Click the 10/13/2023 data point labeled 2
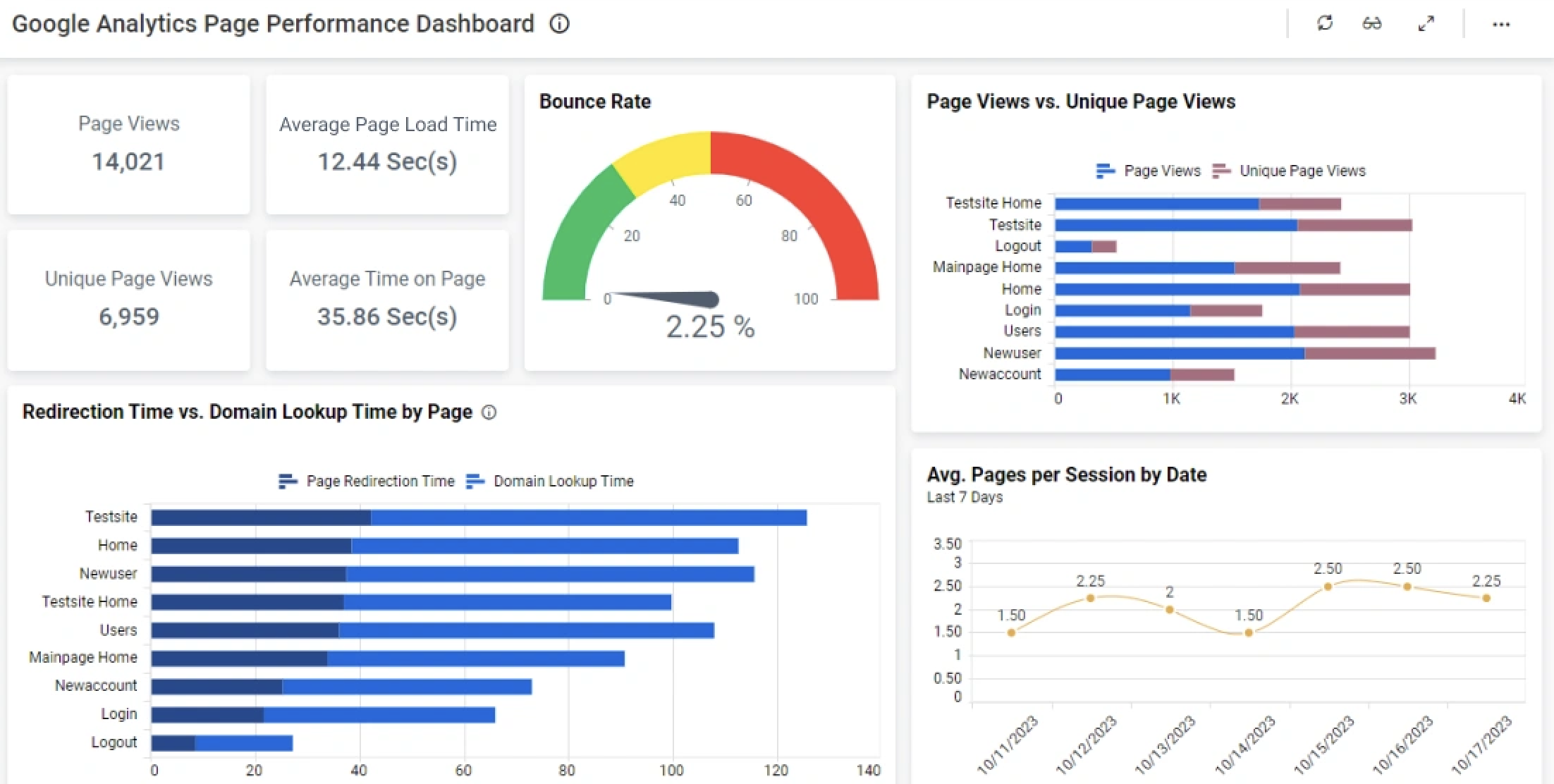The height and width of the screenshot is (784, 1554). point(1169,609)
